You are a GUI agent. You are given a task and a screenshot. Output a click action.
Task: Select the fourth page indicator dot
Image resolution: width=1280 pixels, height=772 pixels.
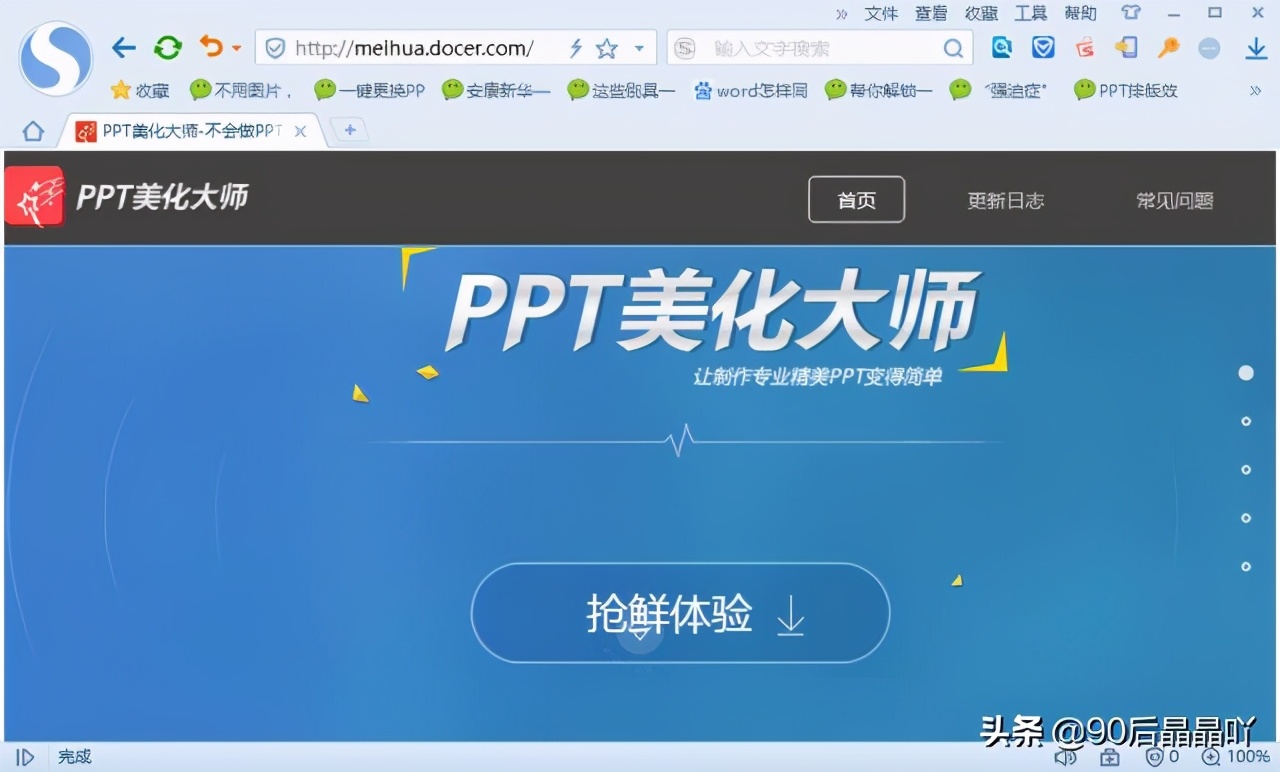click(1246, 518)
